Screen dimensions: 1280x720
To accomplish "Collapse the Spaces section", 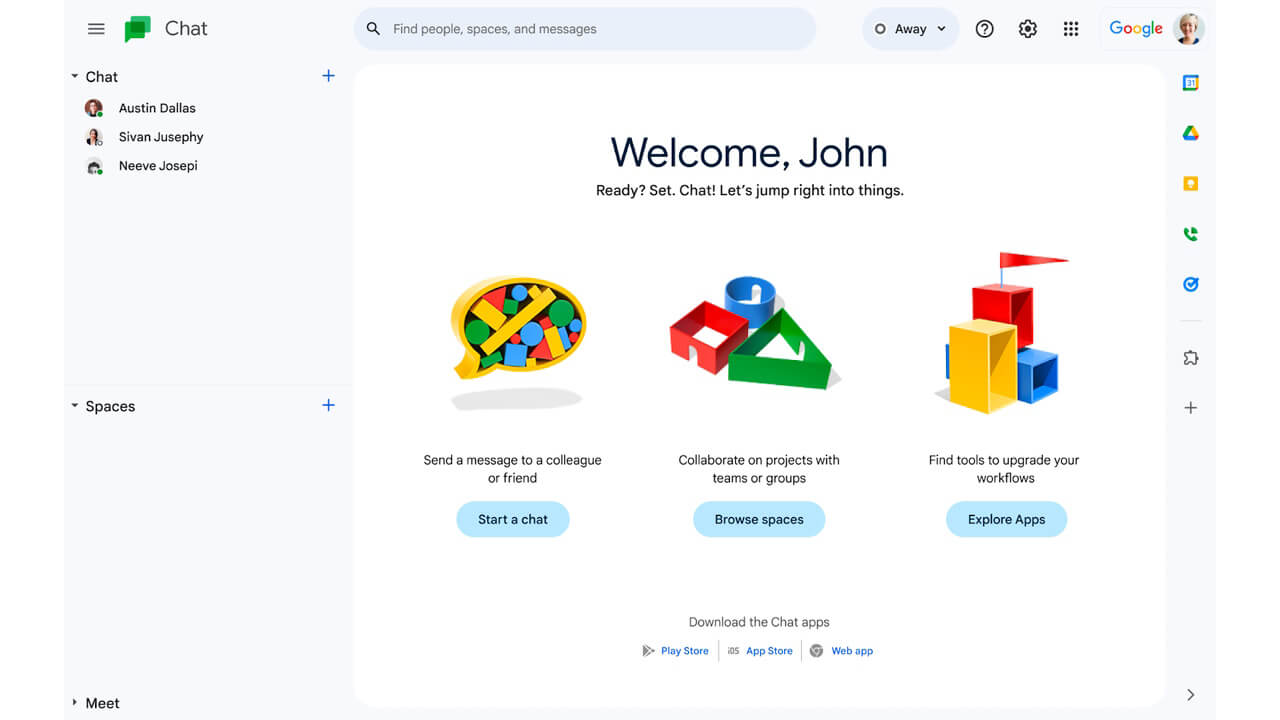I will 74,405.
